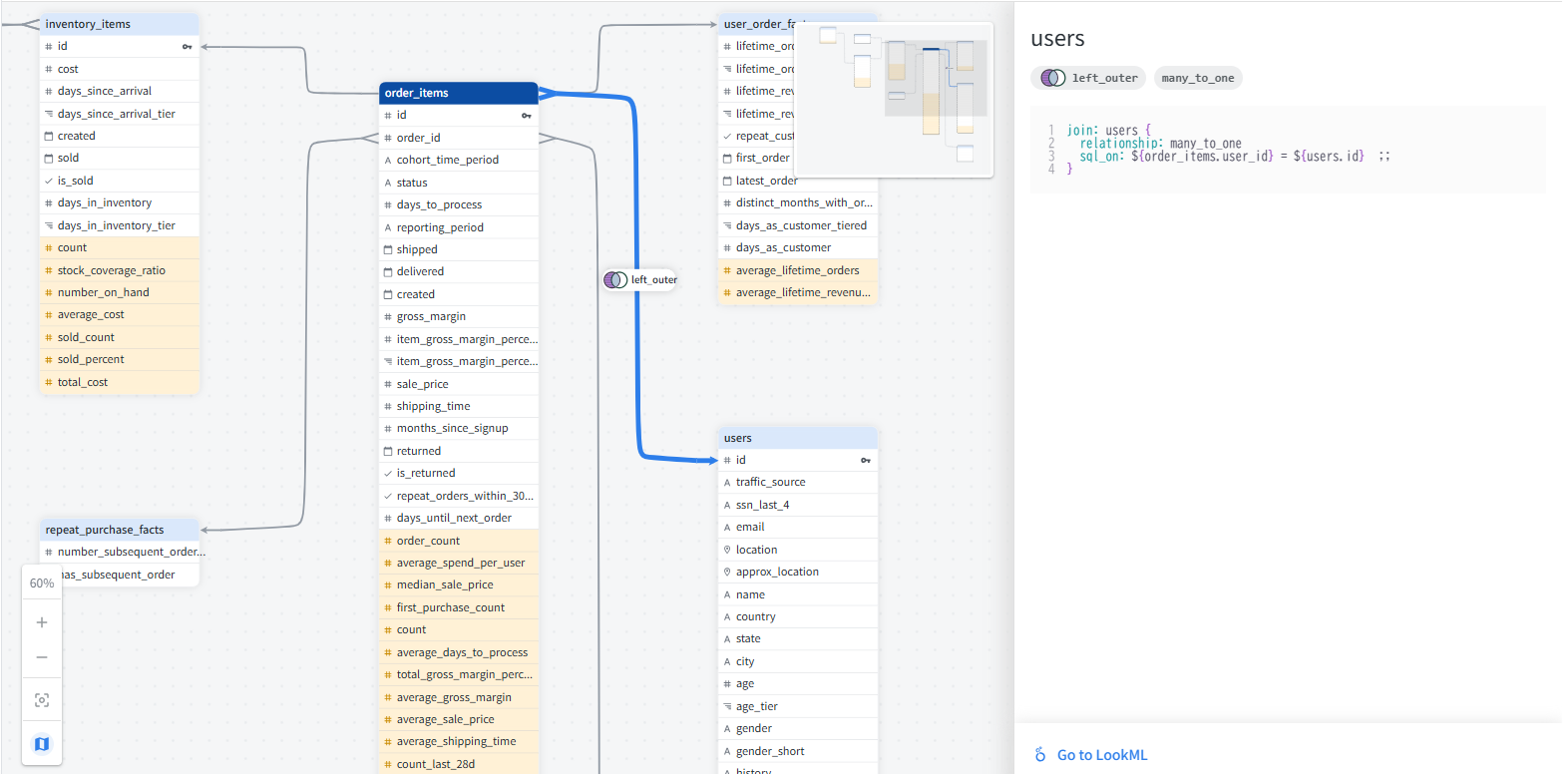
Task: Select the users table header in diagram
Action: [x=797, y=438]
